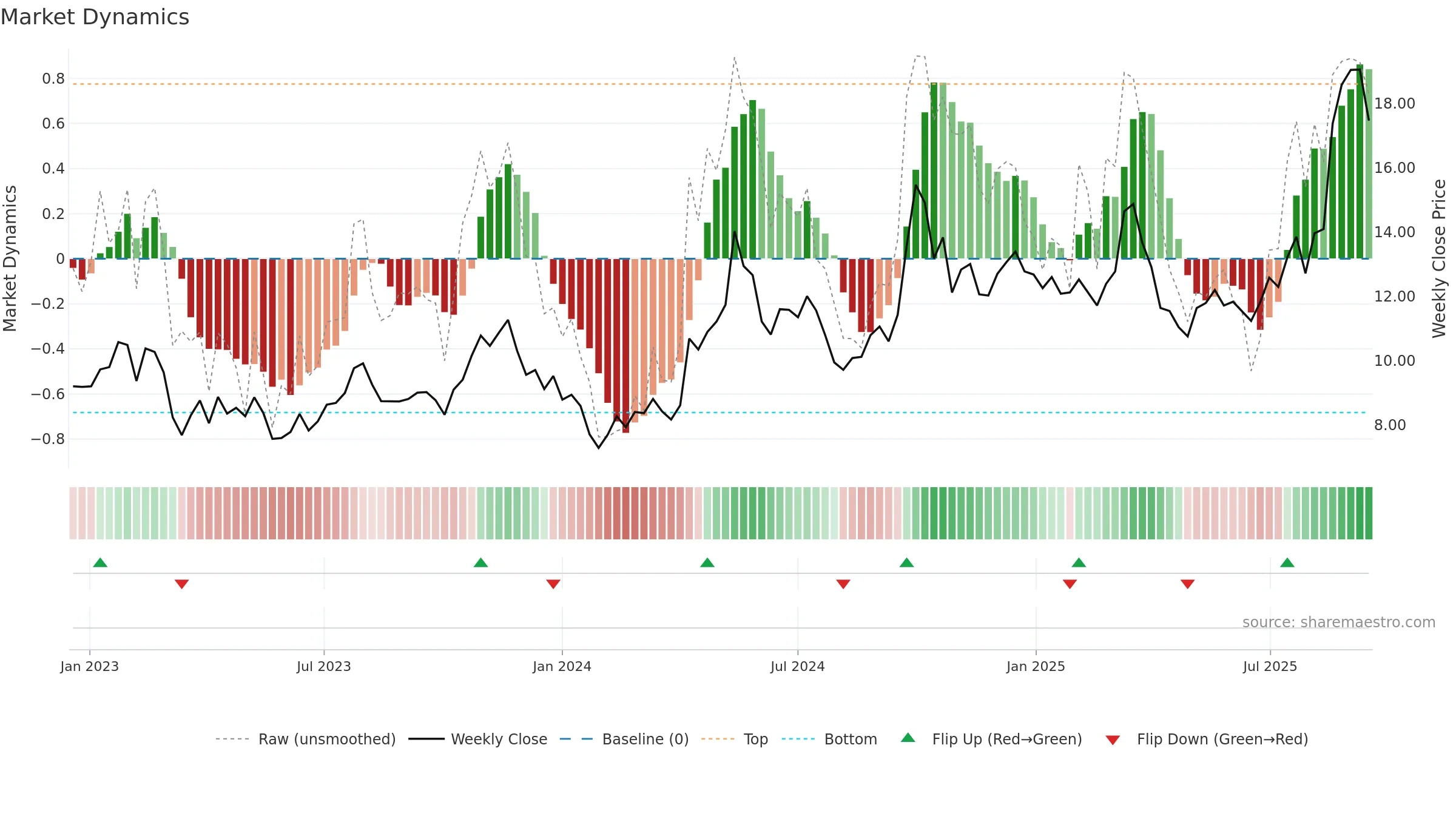This screenshot has height=819, width=1456.
Task: Select the Flip Up marker around April 2024
Action: pyautogui.click(x=707, y=562)
